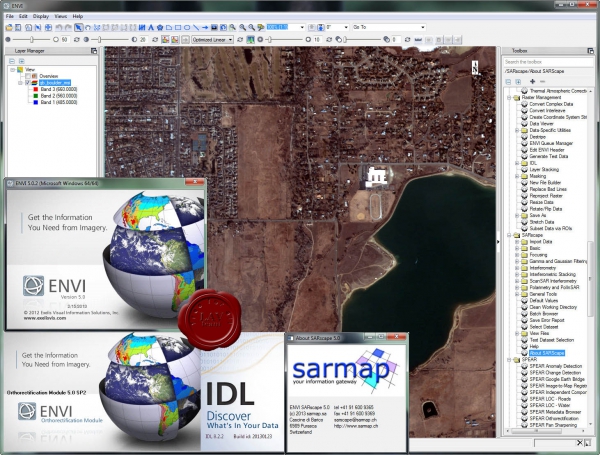Toggle the Overview layer checkbox
The image size is (600, 455).
[x=28, y=76]
